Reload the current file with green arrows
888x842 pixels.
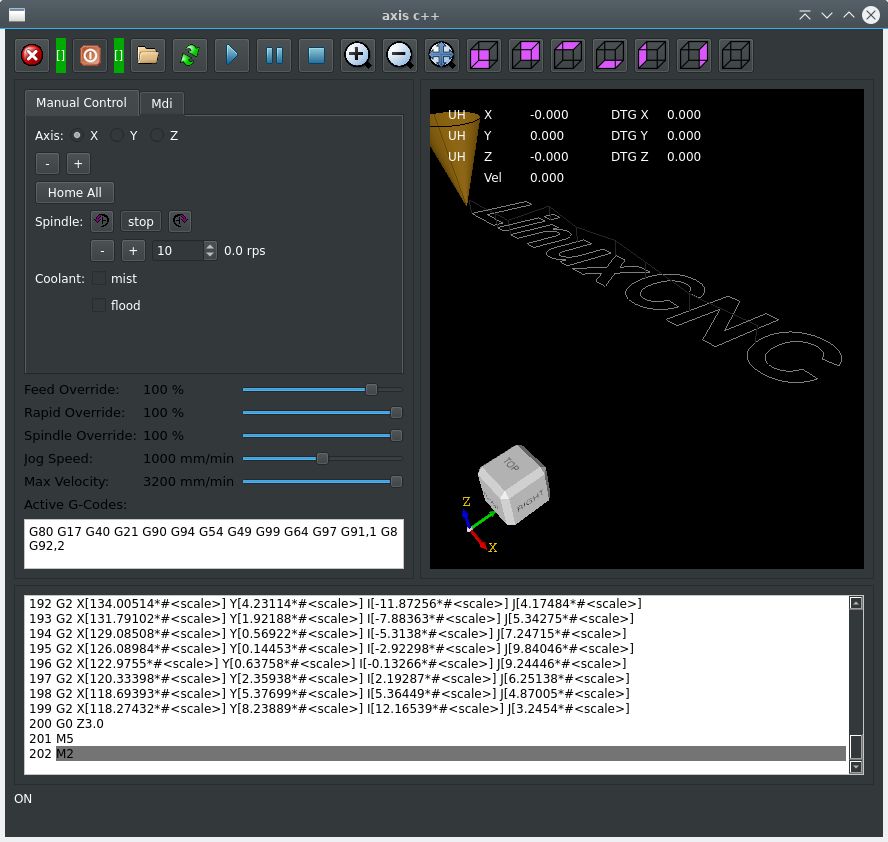tap(190, 55)
